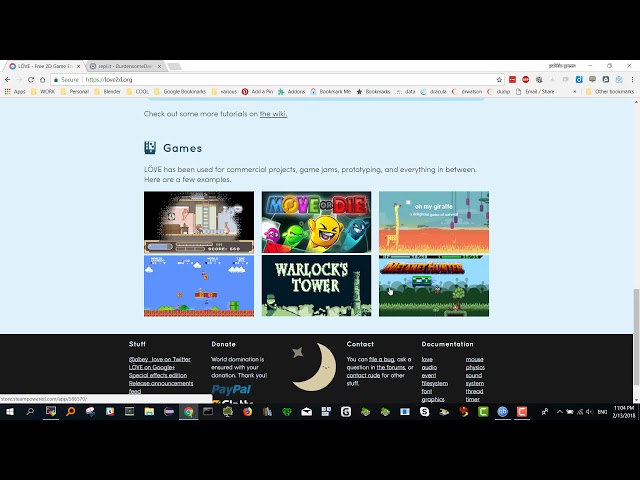Open the 'contact rude' link
Screen dimensions: 640x480
pos(363,375)
